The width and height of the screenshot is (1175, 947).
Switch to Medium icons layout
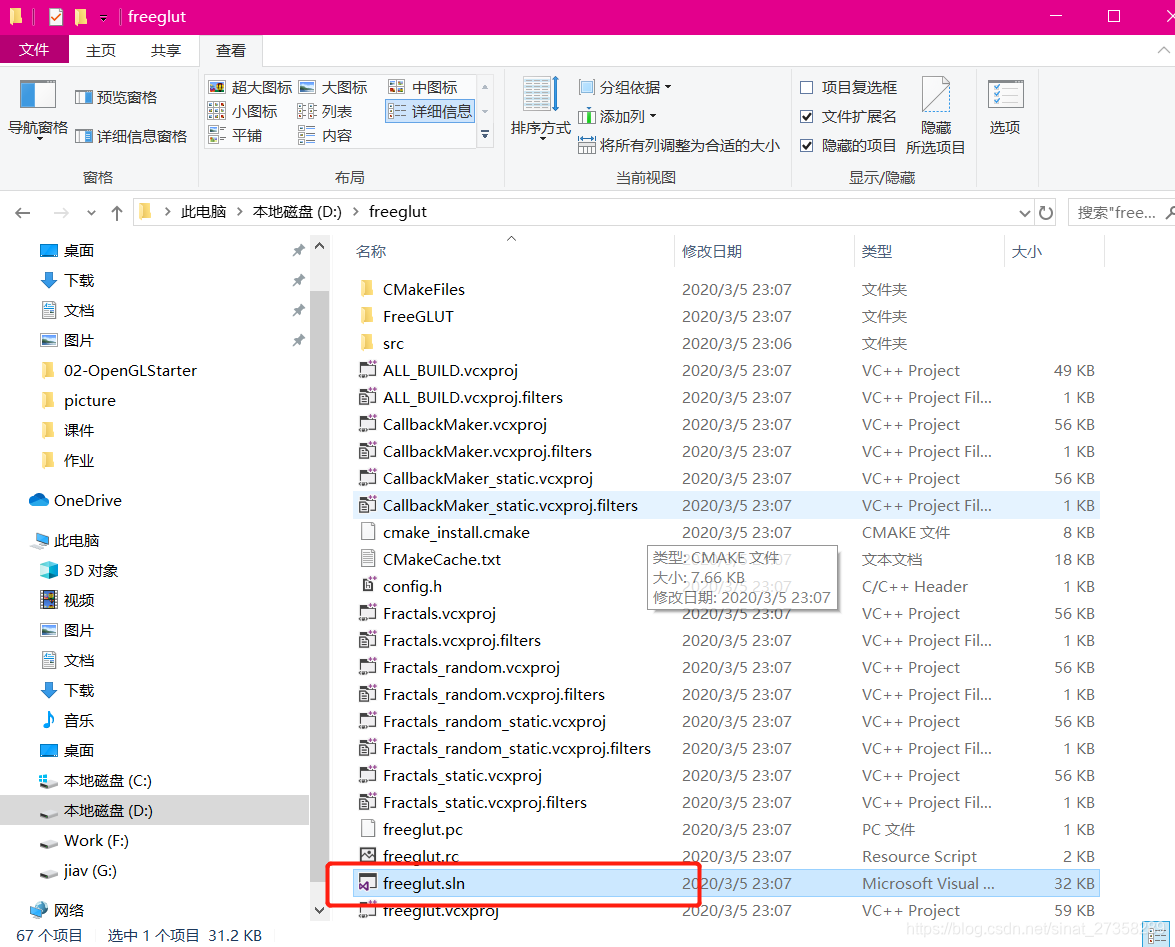[423, 88]
